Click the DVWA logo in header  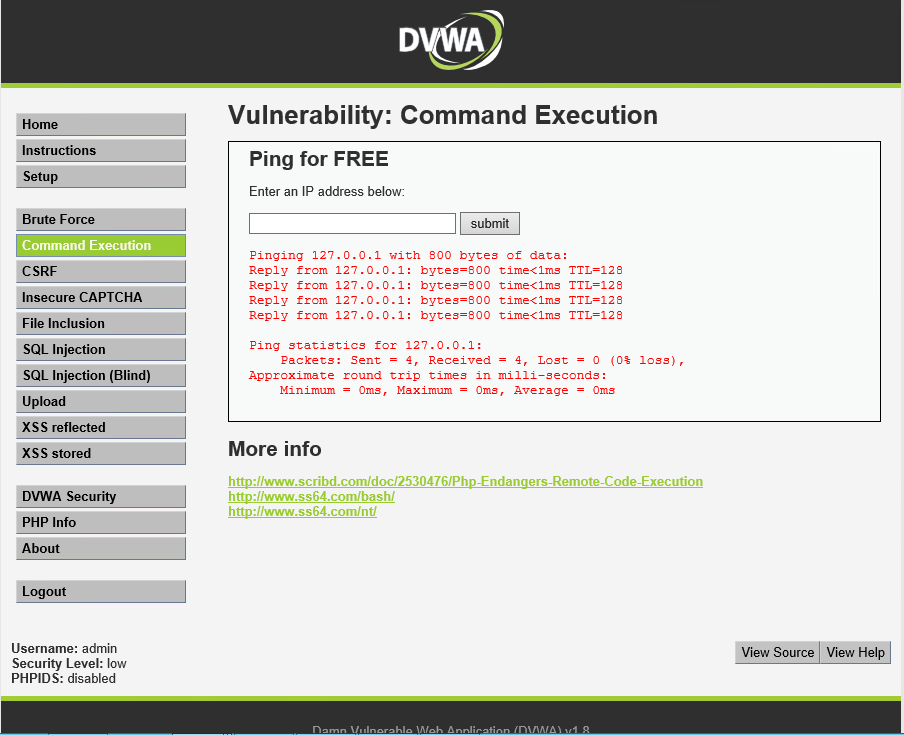pos(451,40)
